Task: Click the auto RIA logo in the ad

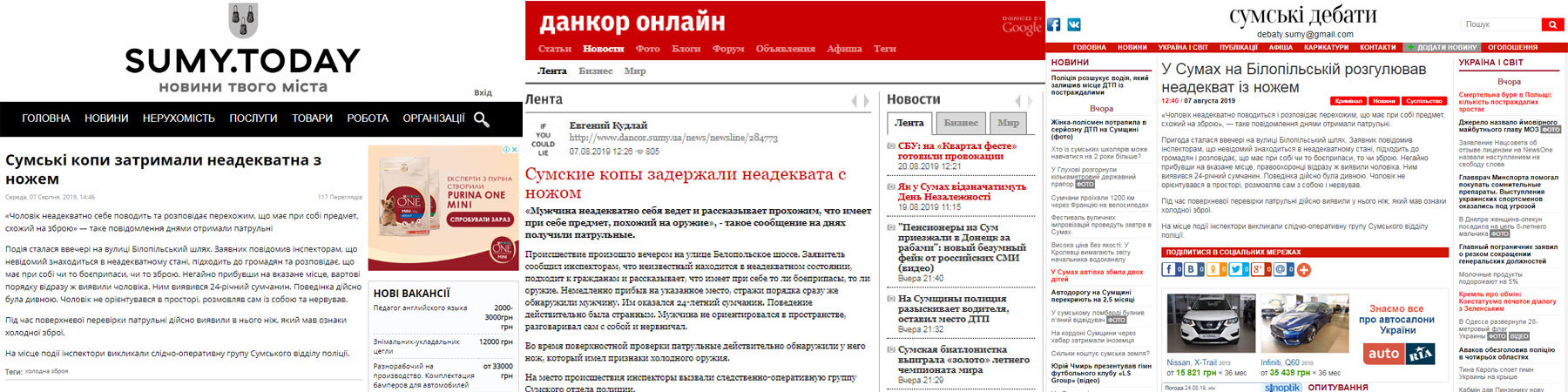Action: (x=1398, y=353)
